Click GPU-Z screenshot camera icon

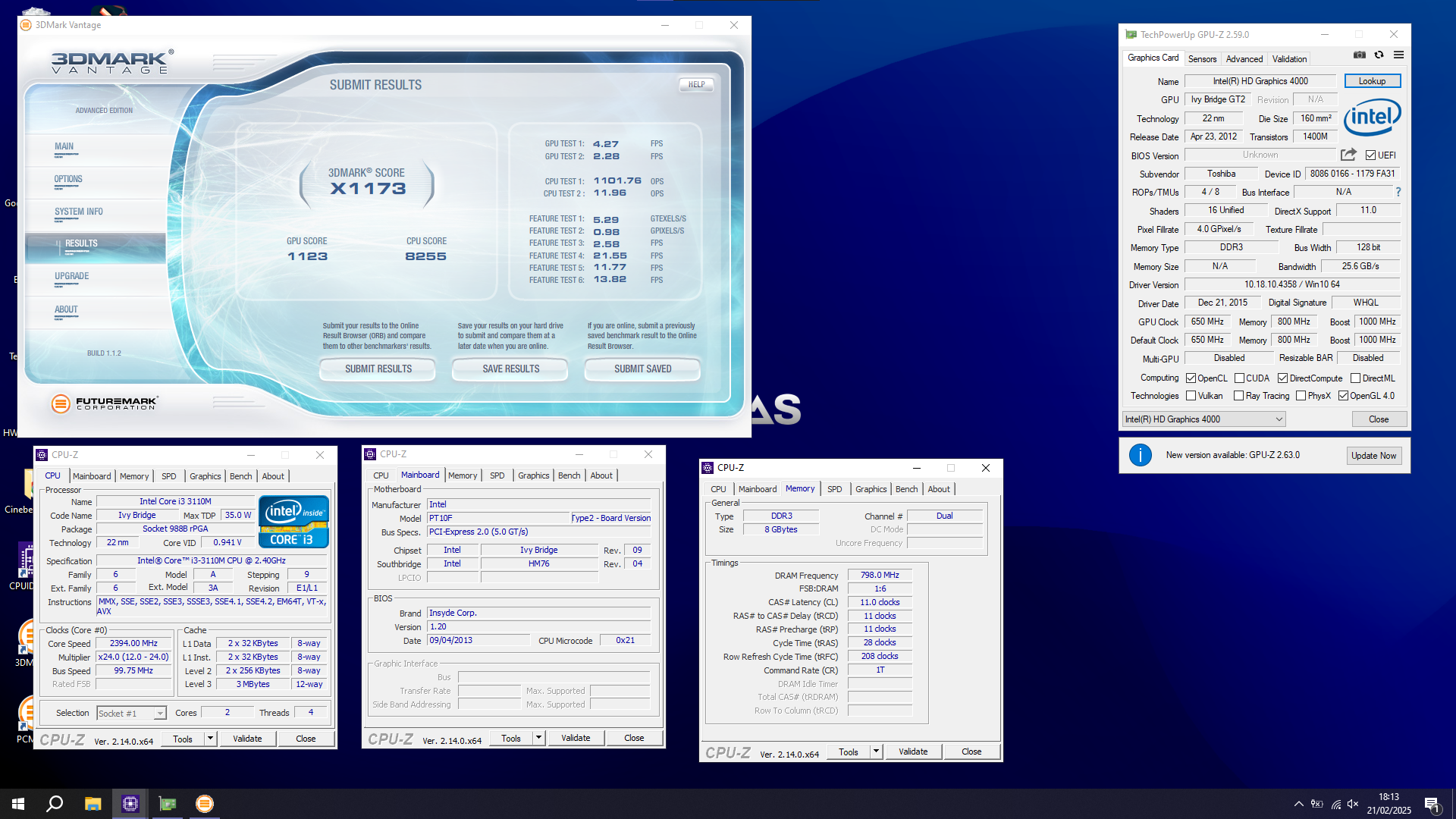[1360, 55]
